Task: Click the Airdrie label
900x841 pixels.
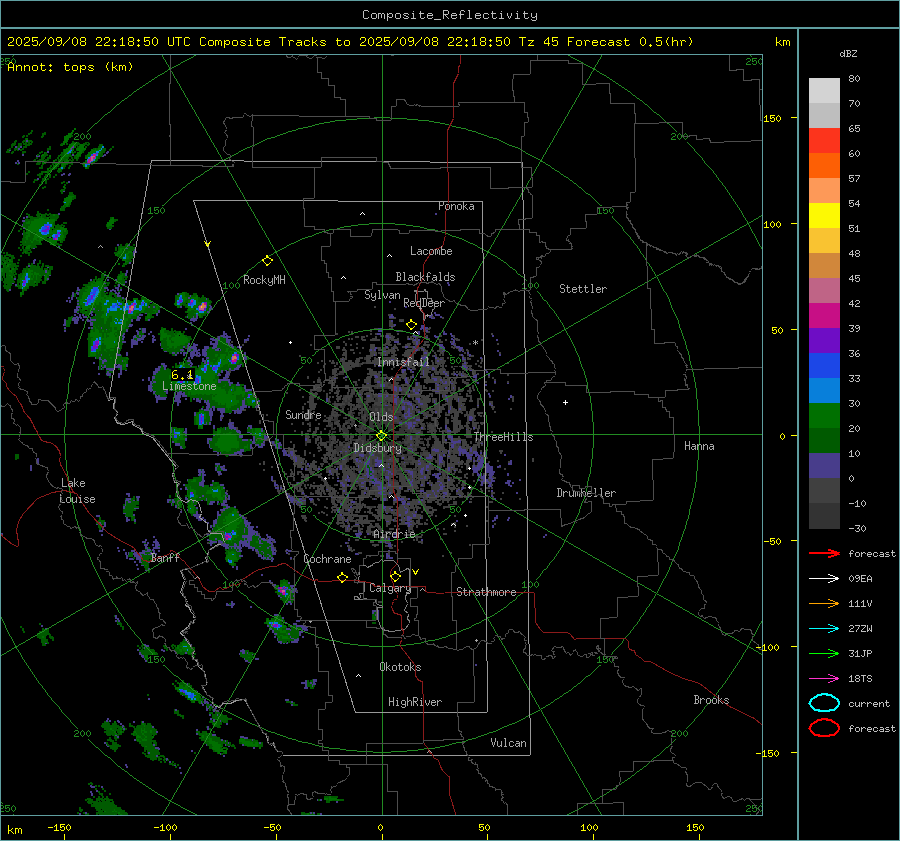Action: tap(394, 534)
